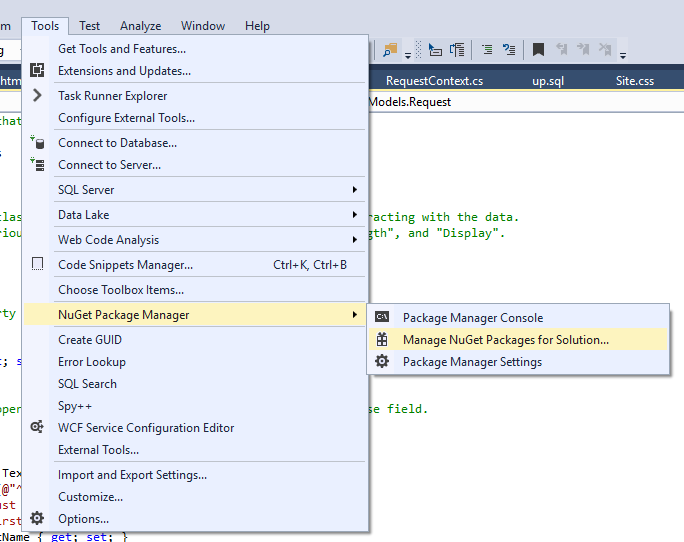Click the Package Manager Settings gear icon
The image size is (684, 542).
382,361
